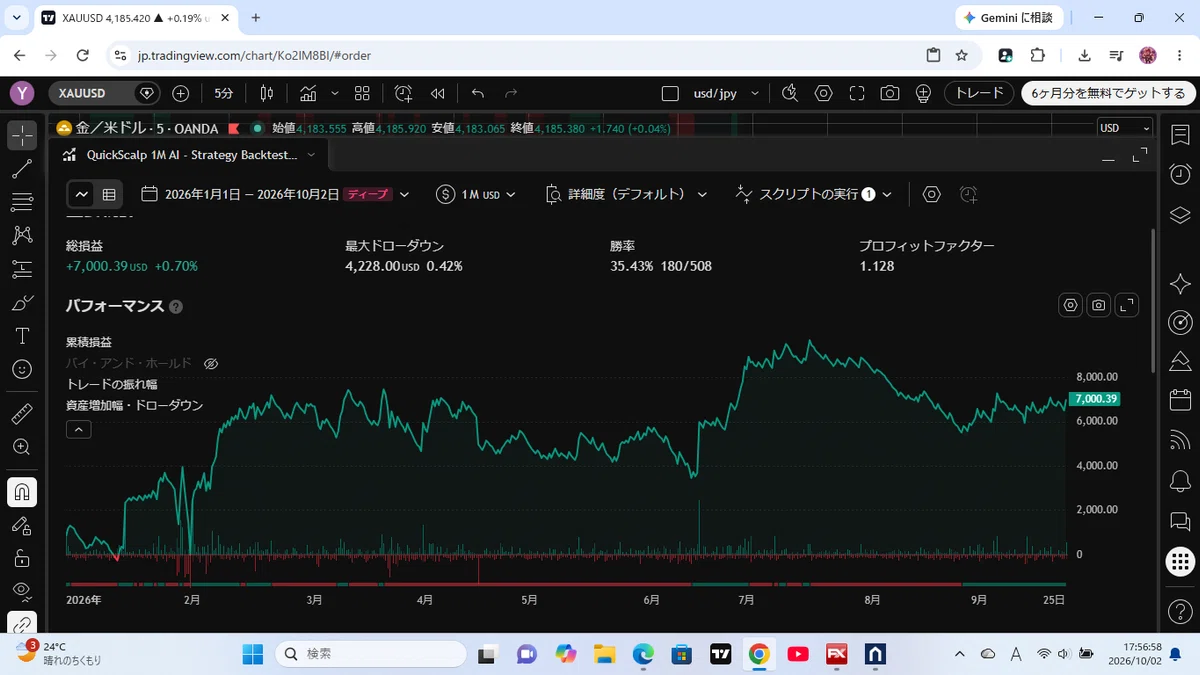Open the economic calendar in right sidebar
The image size is (1200, 675).
[1180, 400]
